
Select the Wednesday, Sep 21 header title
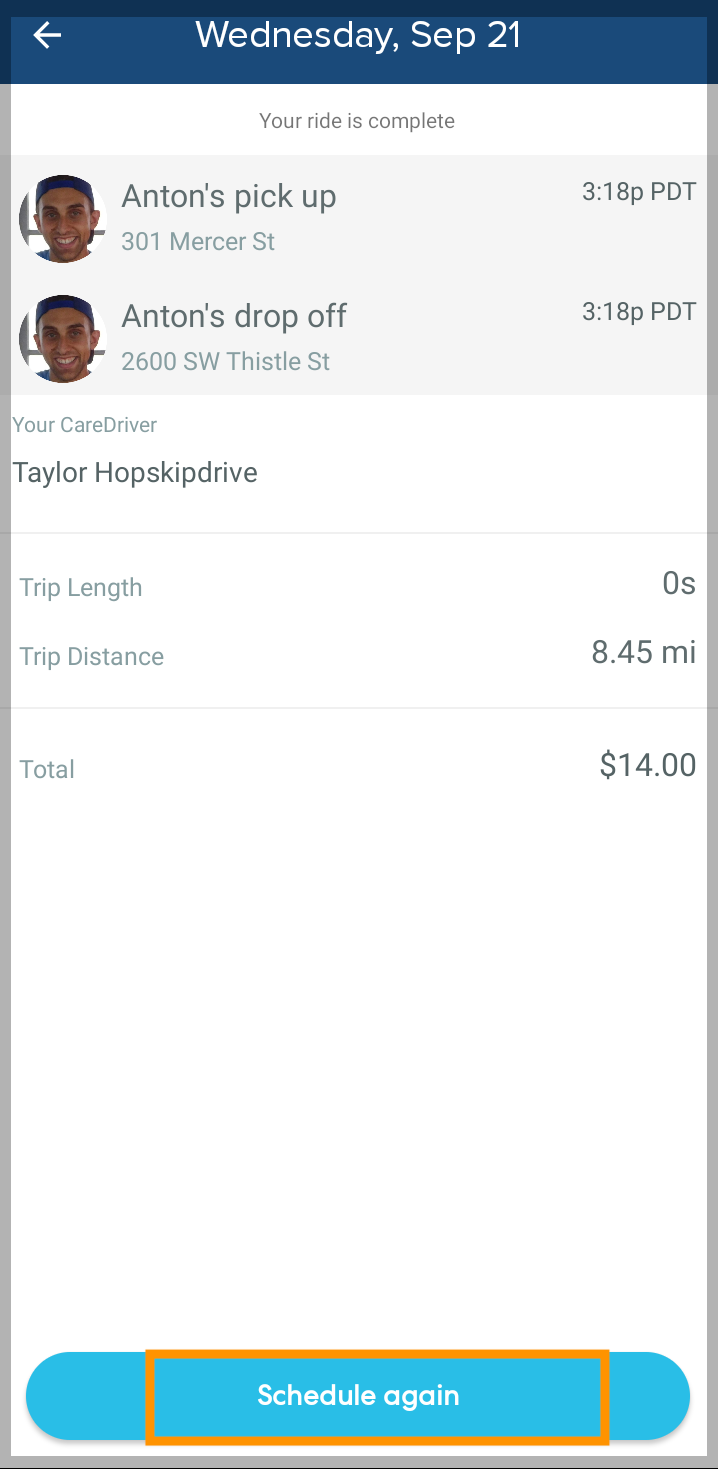click(x=358, y=36)
